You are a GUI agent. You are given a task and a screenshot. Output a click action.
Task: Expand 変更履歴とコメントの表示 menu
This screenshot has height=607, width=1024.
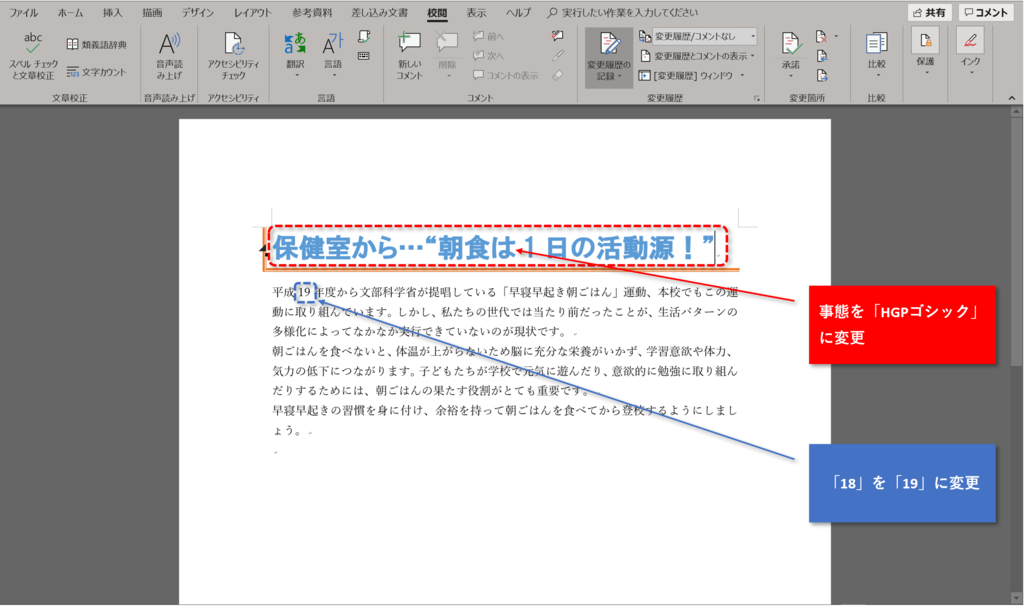coord(696,56)
